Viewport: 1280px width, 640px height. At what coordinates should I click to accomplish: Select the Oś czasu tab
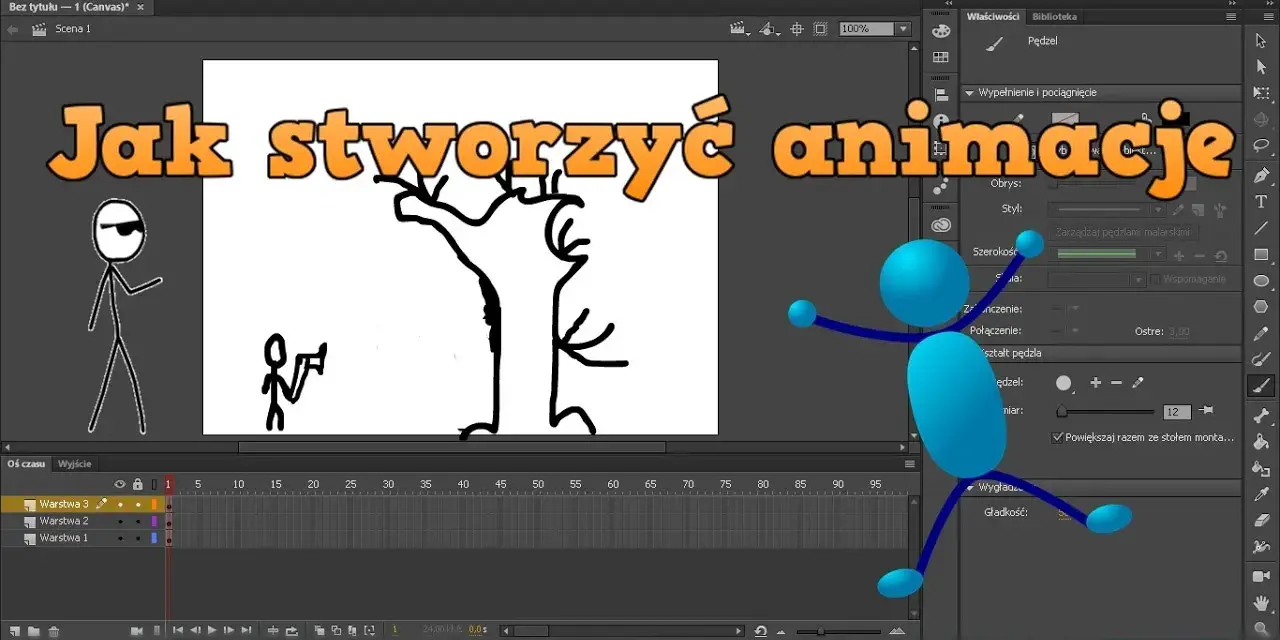point(26,464)
